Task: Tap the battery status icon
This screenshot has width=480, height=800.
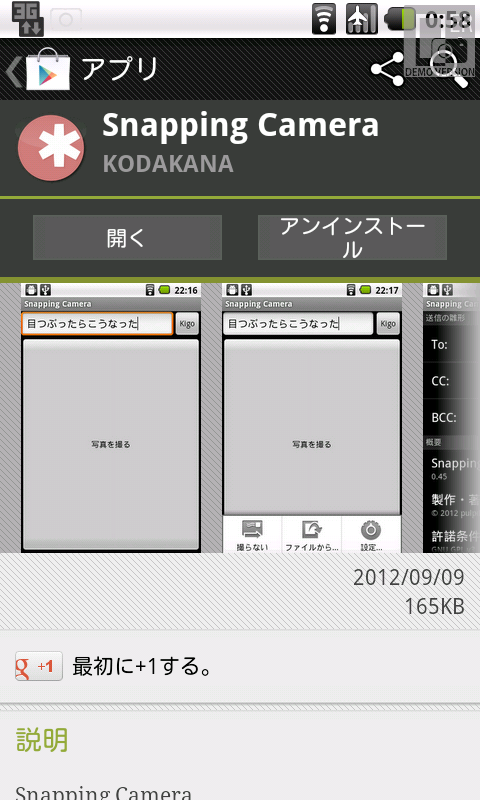Action: coord(401,19)
